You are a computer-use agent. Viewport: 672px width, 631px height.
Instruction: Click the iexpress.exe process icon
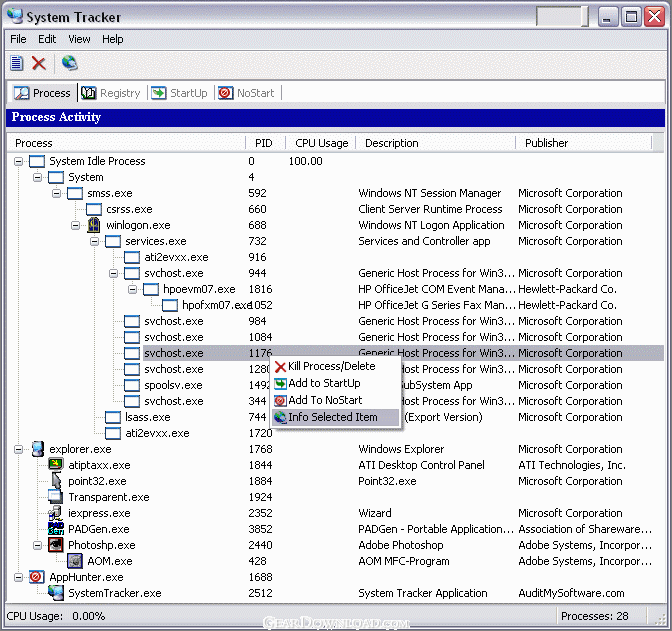[x=56, y=513]
